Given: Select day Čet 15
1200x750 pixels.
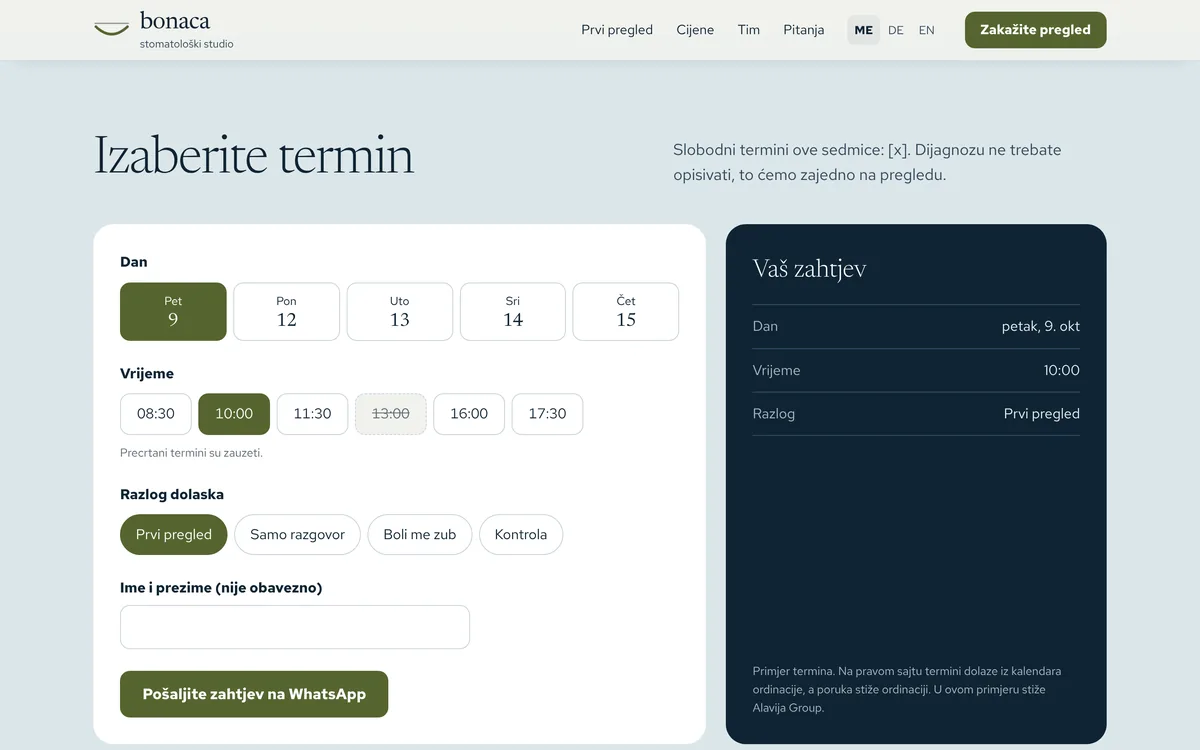Looking at the screenshot, I should point(626,312).
